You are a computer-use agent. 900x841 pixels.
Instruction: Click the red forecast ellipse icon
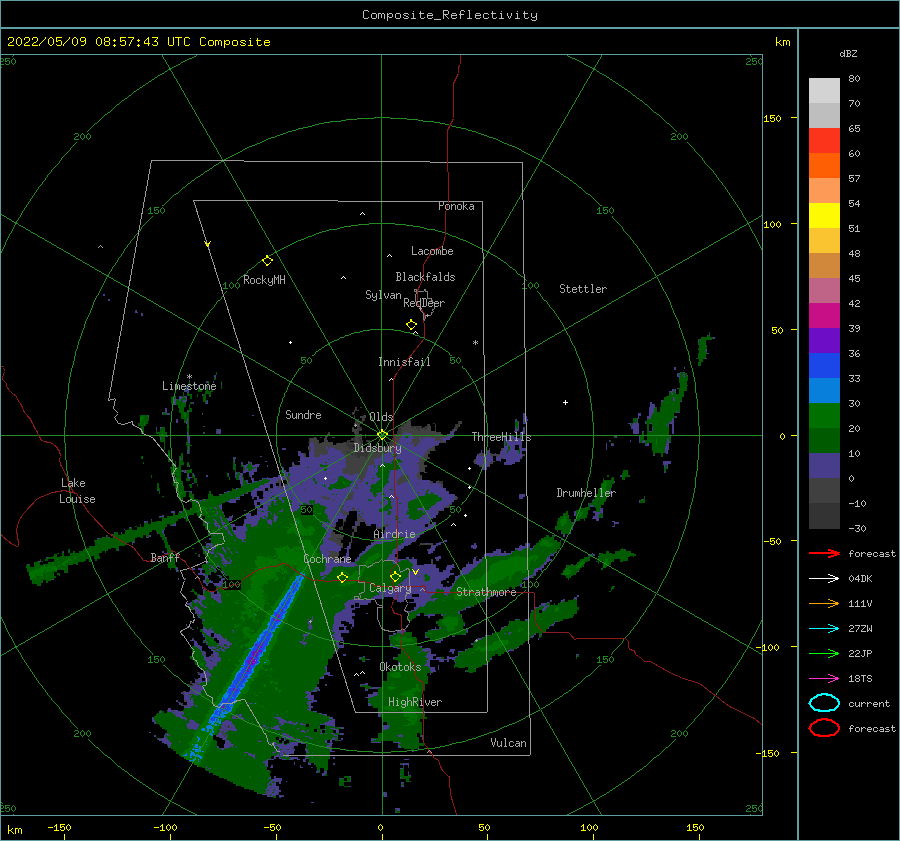824,728
